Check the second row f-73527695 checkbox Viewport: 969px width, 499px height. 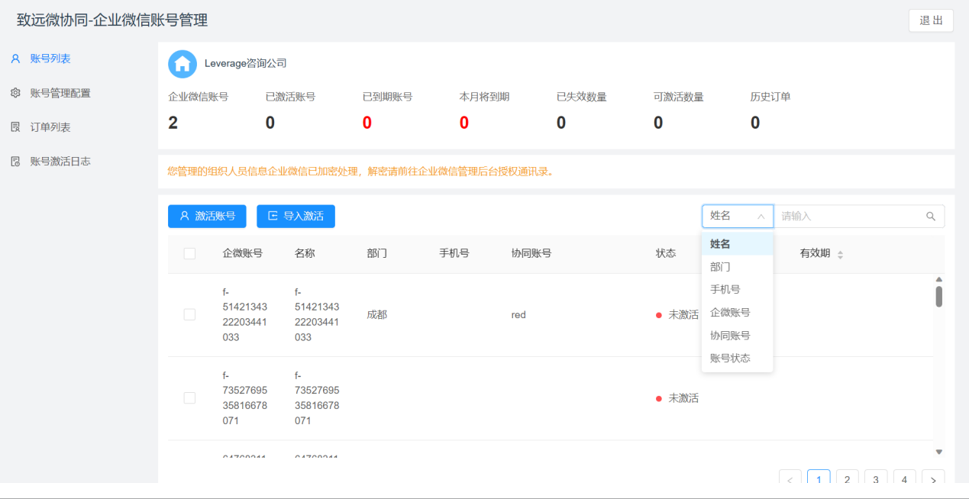(189, 398)
